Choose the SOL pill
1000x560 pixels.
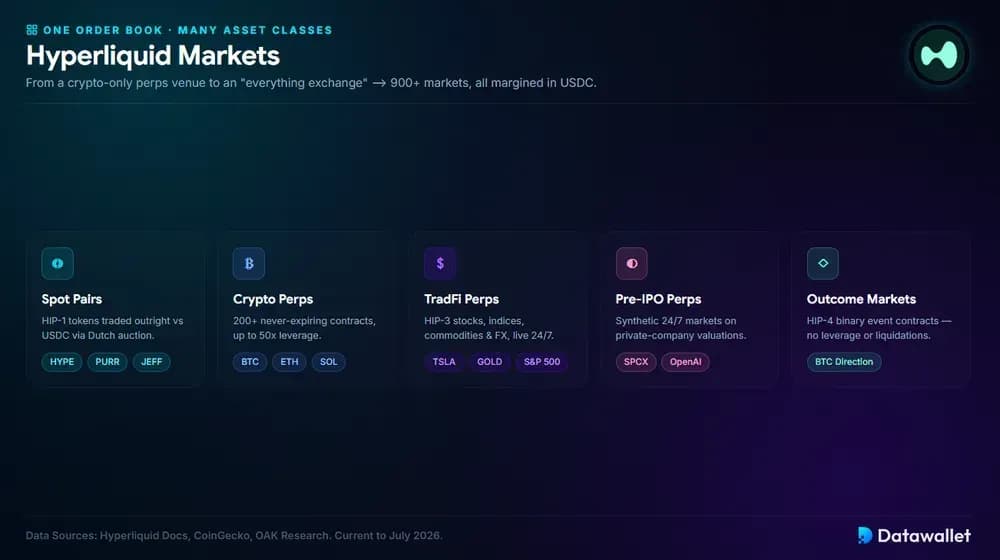[328, 362]
